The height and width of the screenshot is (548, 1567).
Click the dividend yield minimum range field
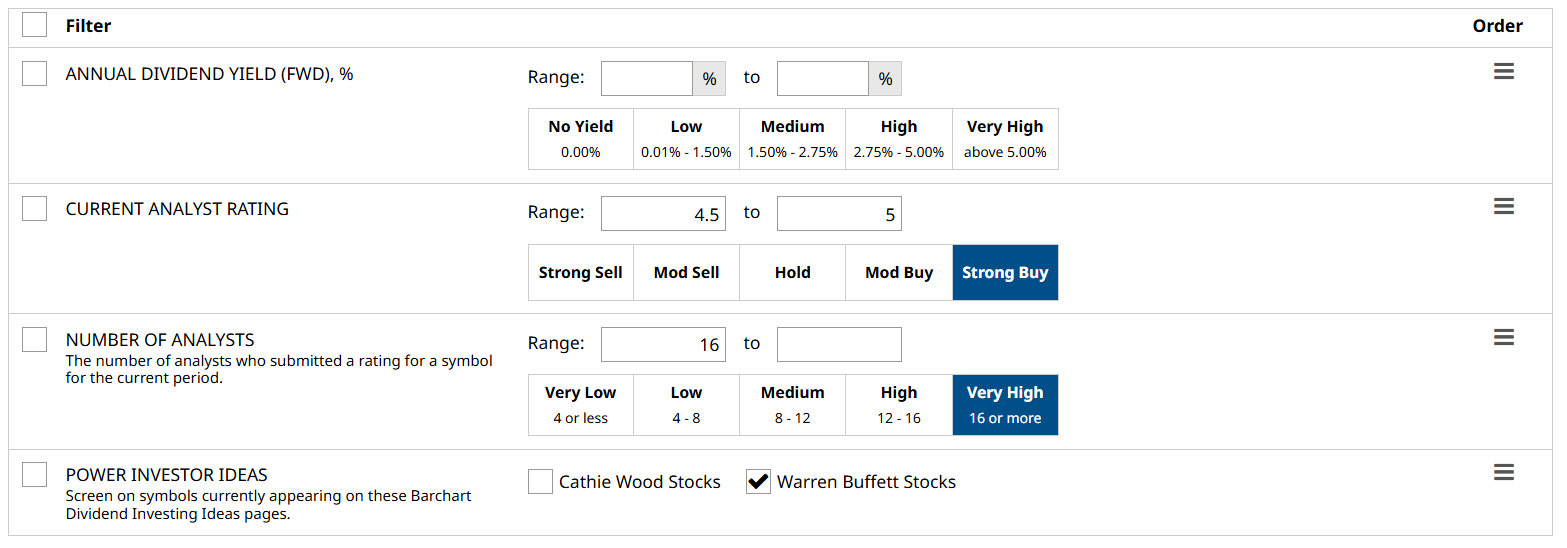646,78
